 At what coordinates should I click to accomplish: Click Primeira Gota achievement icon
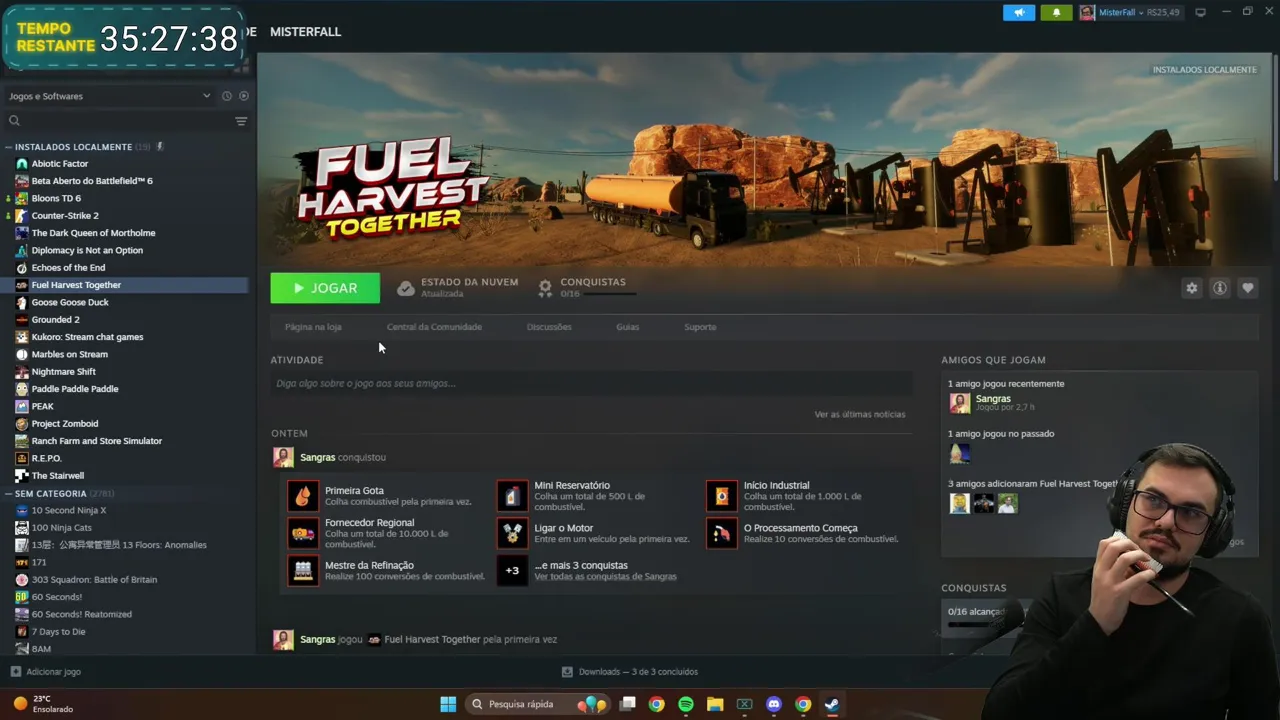[303, 496]
